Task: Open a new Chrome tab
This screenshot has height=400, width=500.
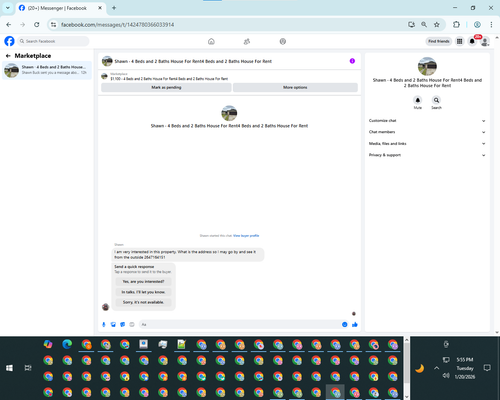Action: point(114,8)
